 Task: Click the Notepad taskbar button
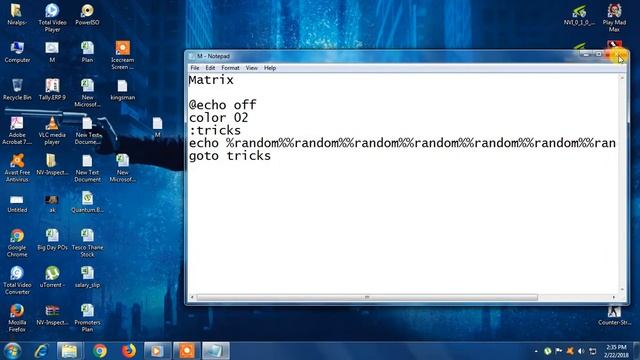point(216,351)
